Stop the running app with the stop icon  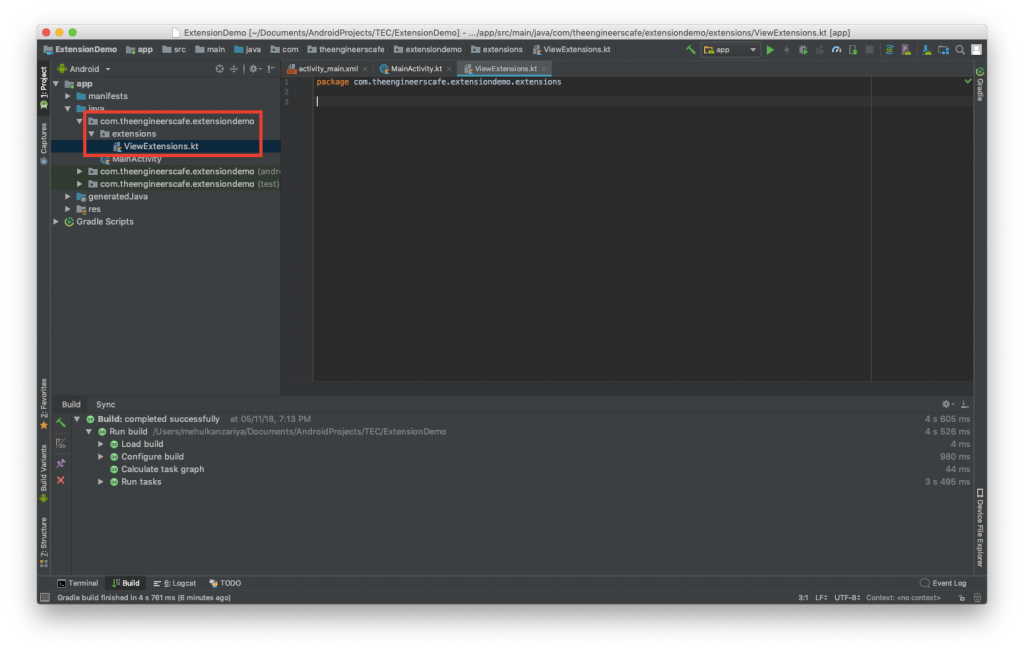[868, 49]
